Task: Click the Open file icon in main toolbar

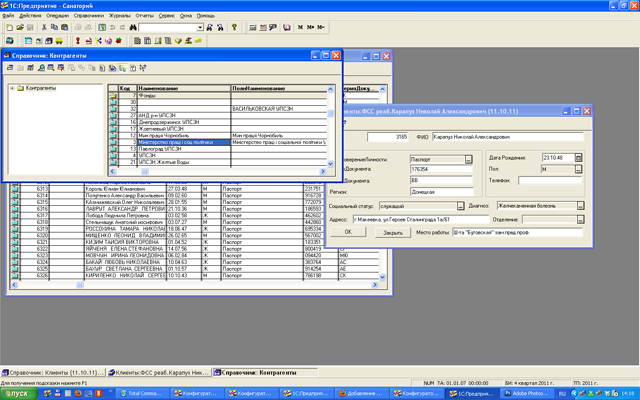Action: 20,27
